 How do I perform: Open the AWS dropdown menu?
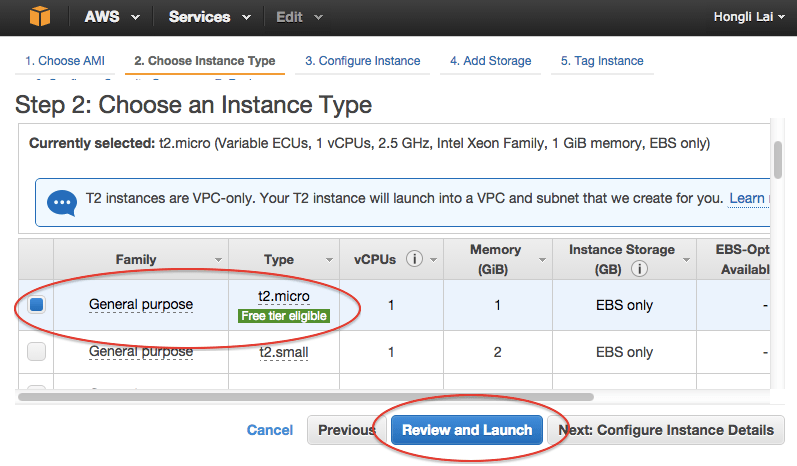point(112,17)
